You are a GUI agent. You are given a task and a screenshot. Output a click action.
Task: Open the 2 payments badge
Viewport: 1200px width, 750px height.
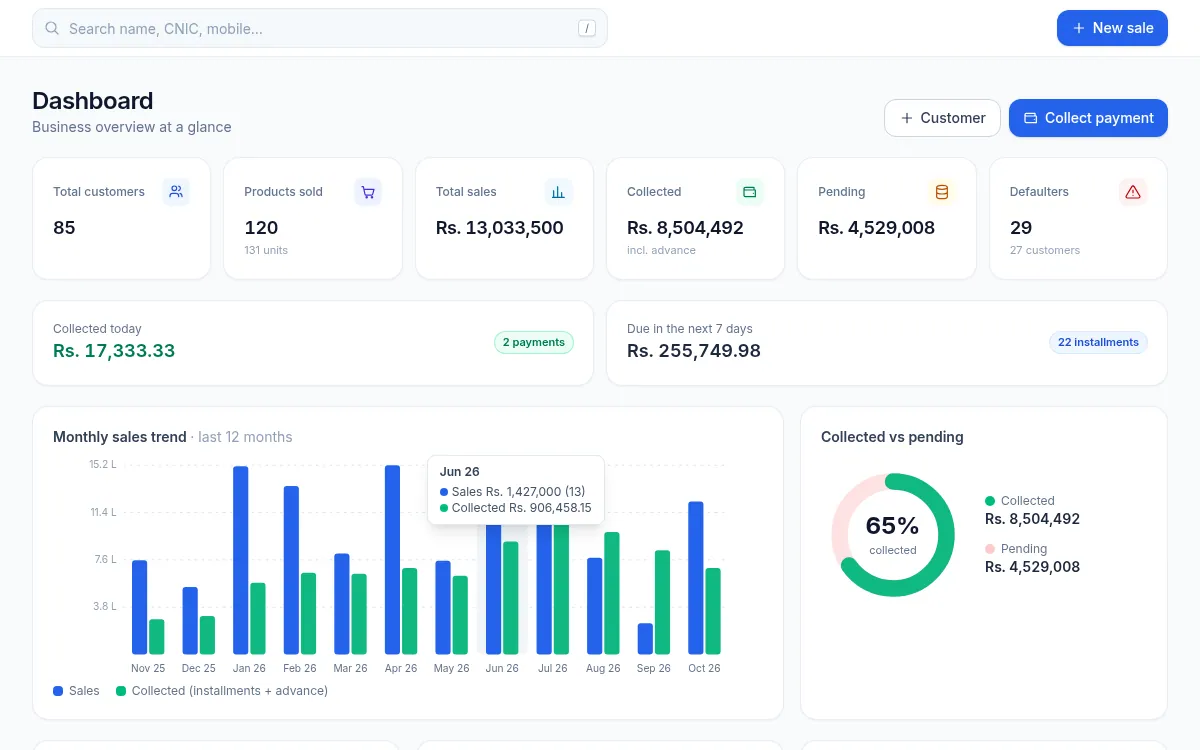coord(534,342)
